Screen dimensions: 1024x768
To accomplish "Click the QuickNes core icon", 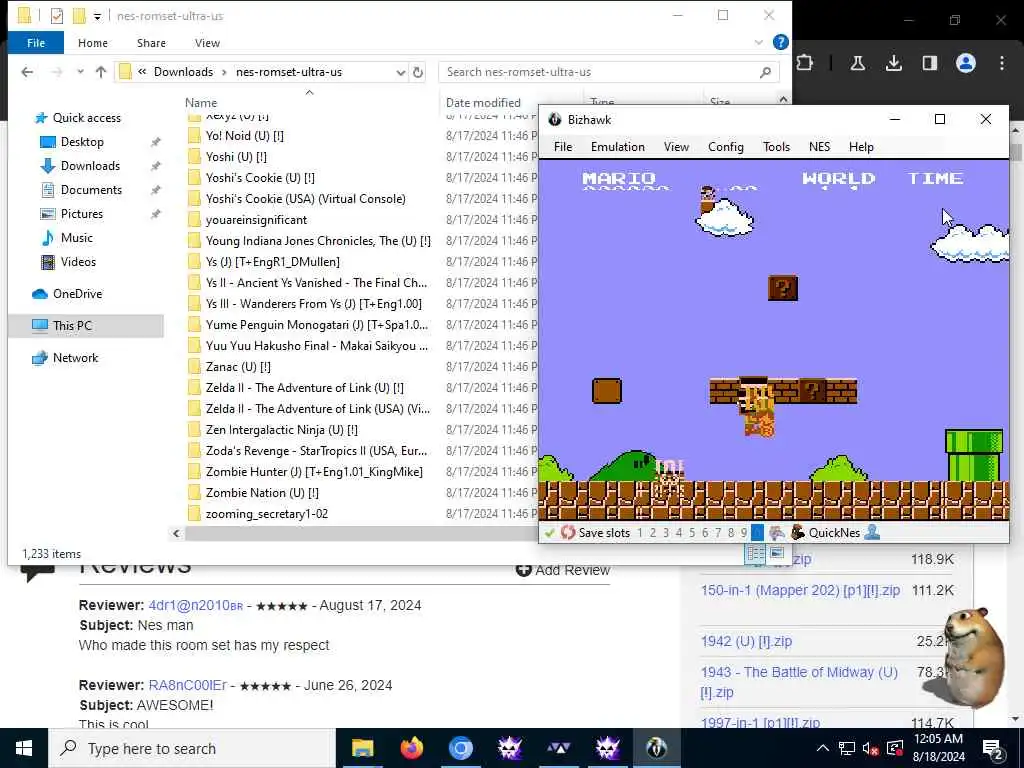I will pos(797,532).
